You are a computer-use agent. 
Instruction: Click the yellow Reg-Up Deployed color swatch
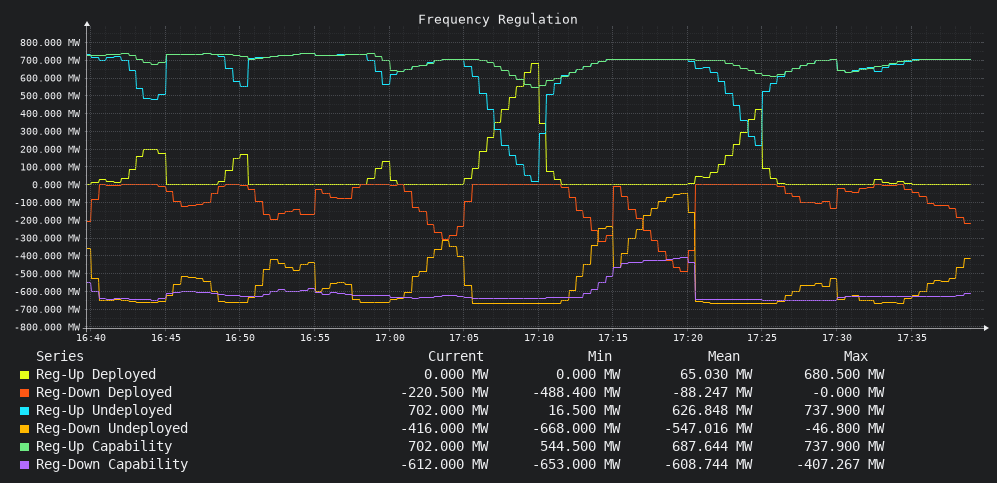(x=25, y=375)
